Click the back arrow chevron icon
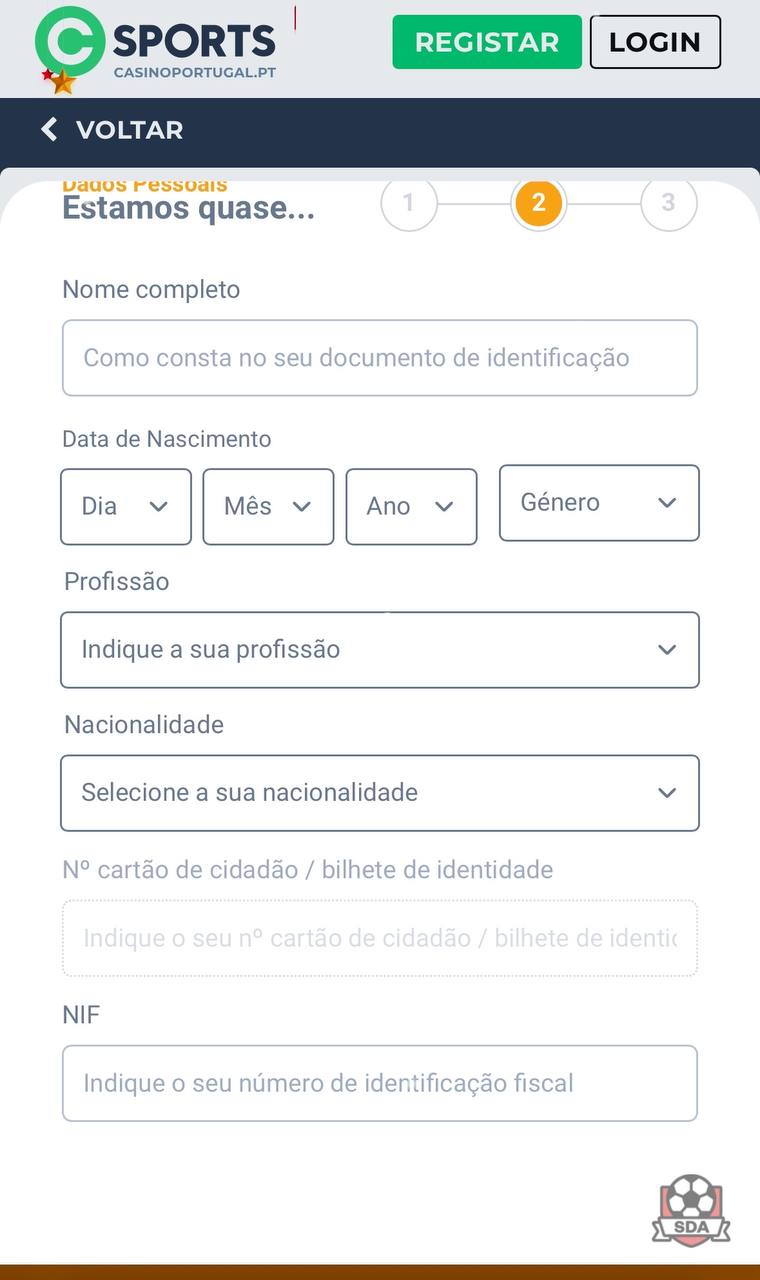Screen dimensions: 760x1280 [x=49, y=130]
